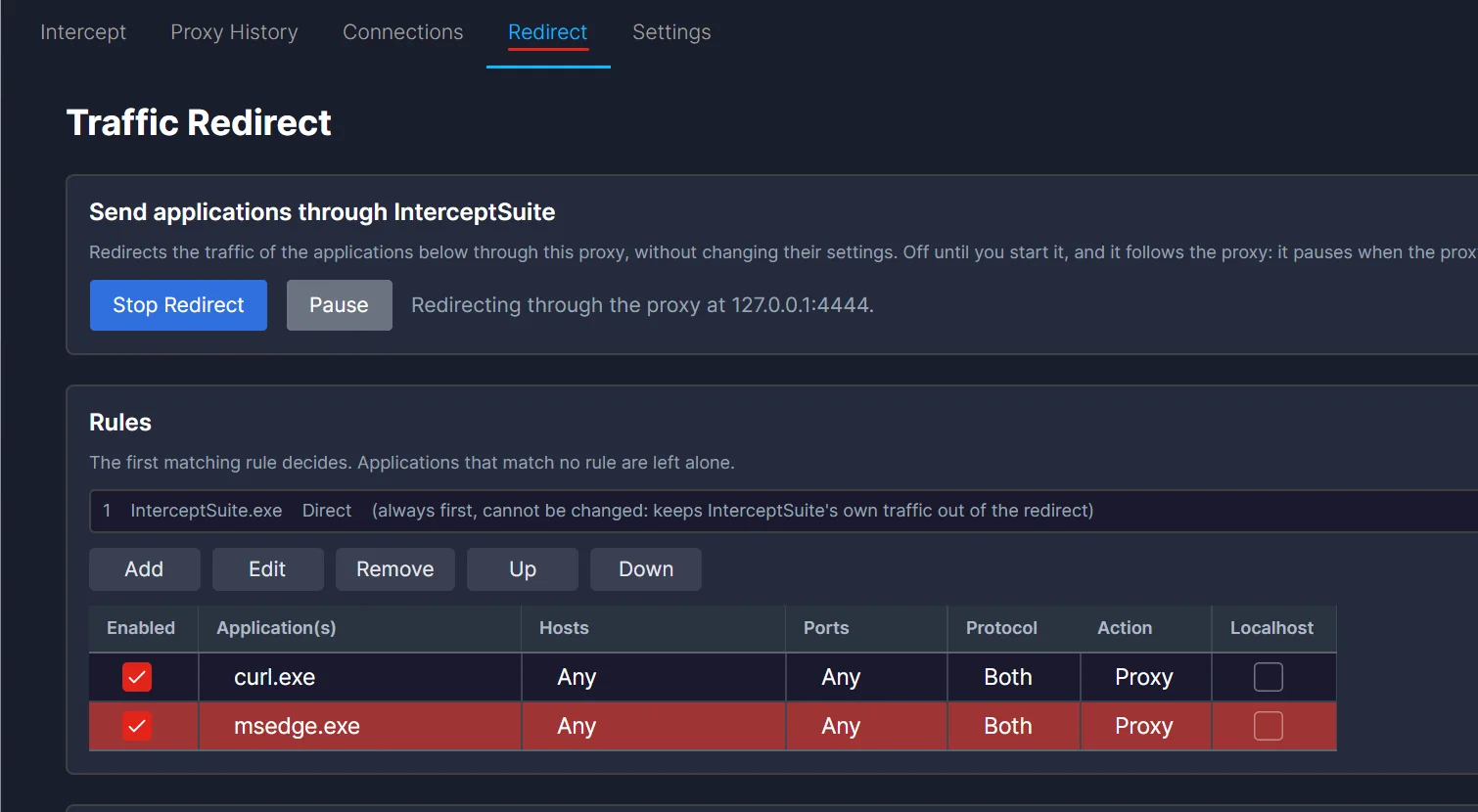Go to the Connections tab
Viewport: 1478px width, 812px height.
pos(403,32)
